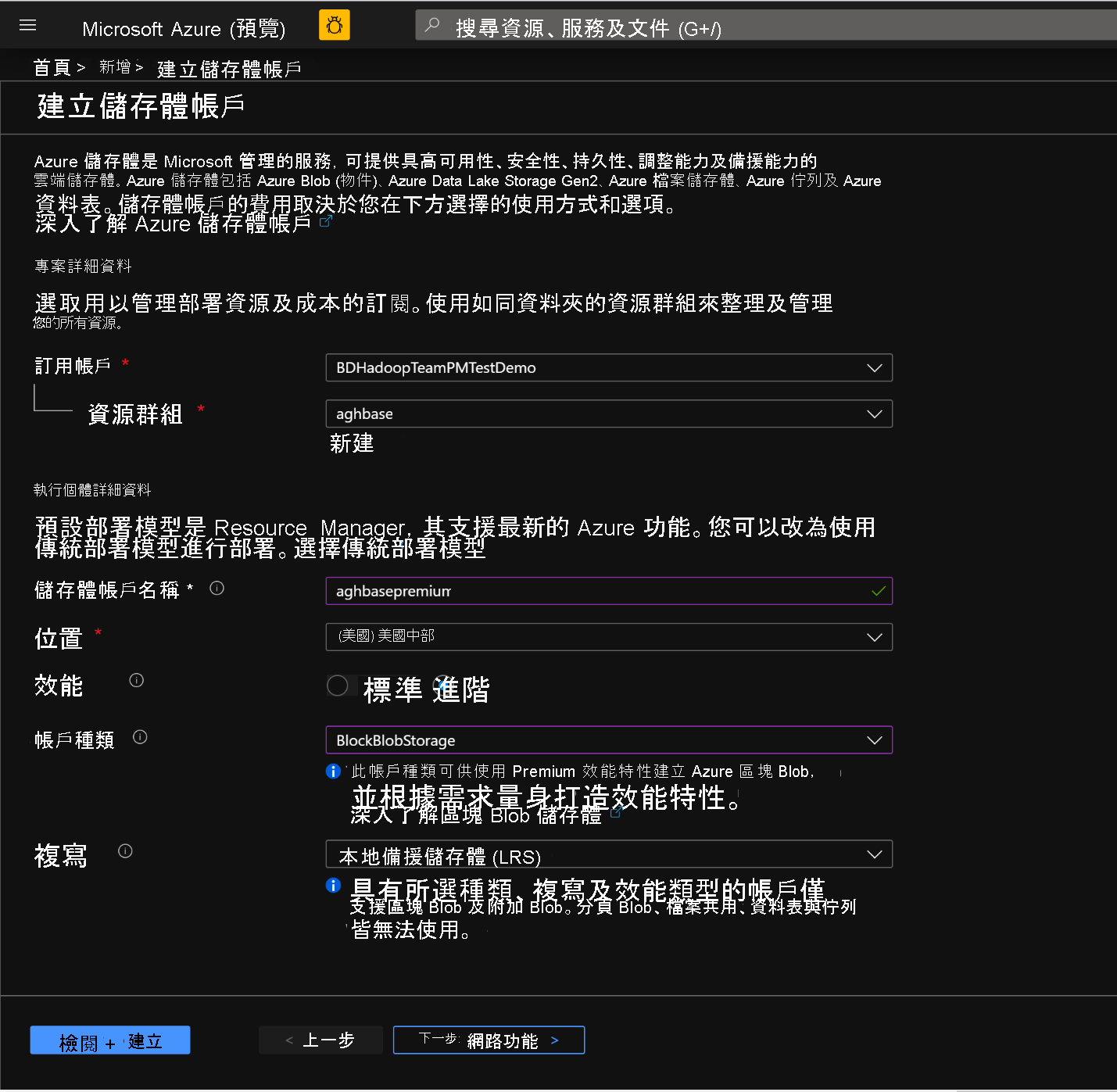Show info tooltip for 複寫
Image resolution: width=1117 pixels, height=1092 pixels.
tap(125, 852)
